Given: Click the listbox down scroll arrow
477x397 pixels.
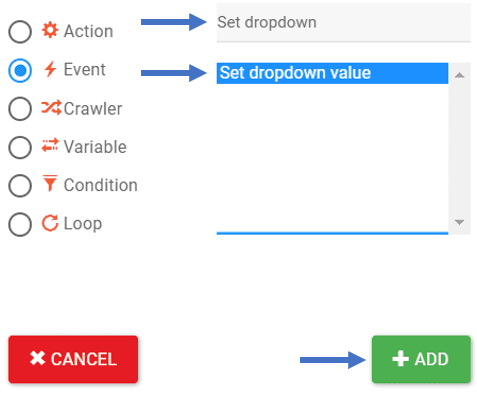Looking at the screenshot, I should 459,222.
